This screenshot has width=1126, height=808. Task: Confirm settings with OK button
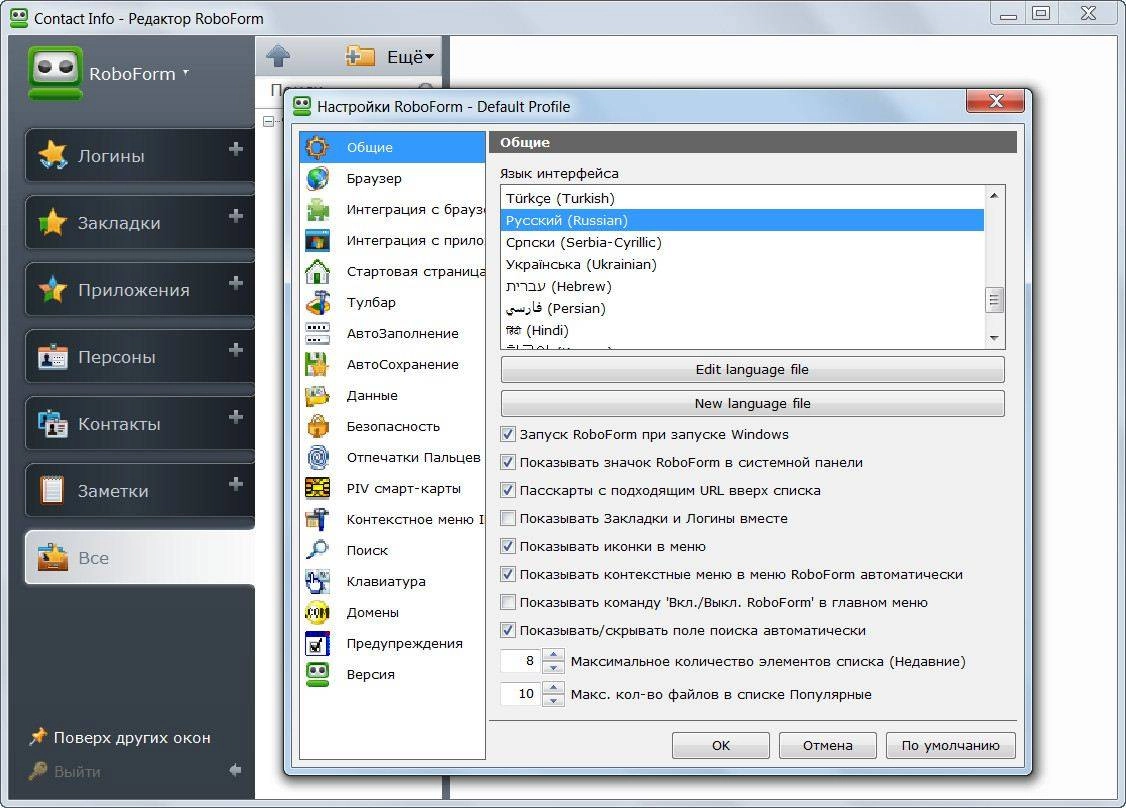720,746
